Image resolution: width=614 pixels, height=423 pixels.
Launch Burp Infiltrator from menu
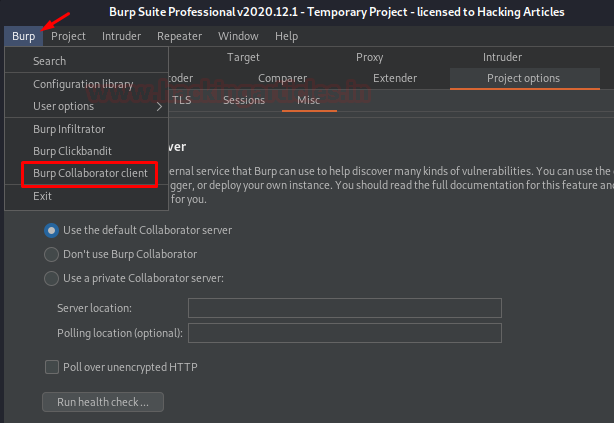[87, 129]
